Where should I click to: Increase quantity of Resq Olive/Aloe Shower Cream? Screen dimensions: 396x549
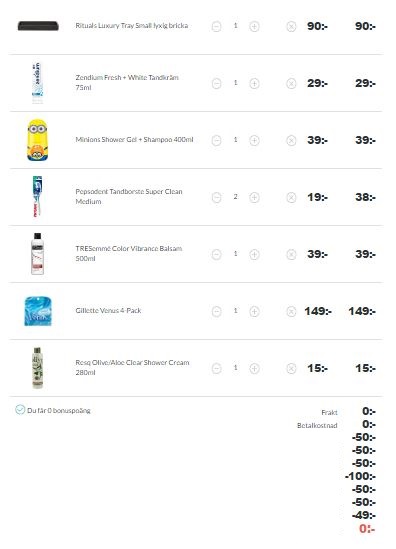[254, 369]
